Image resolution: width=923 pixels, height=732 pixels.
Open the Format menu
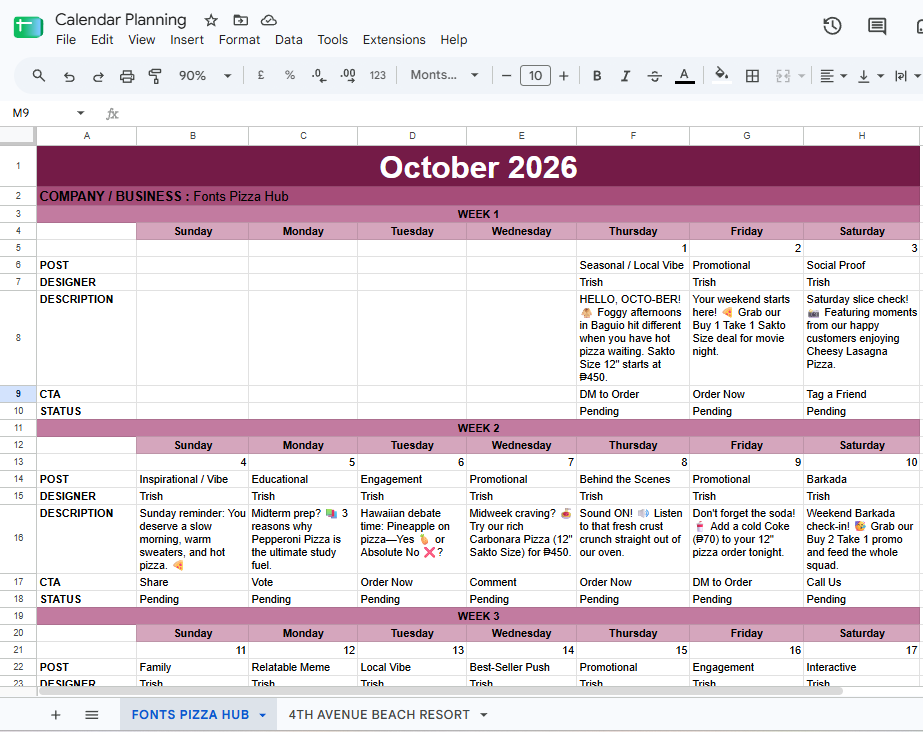click(239, 39)
